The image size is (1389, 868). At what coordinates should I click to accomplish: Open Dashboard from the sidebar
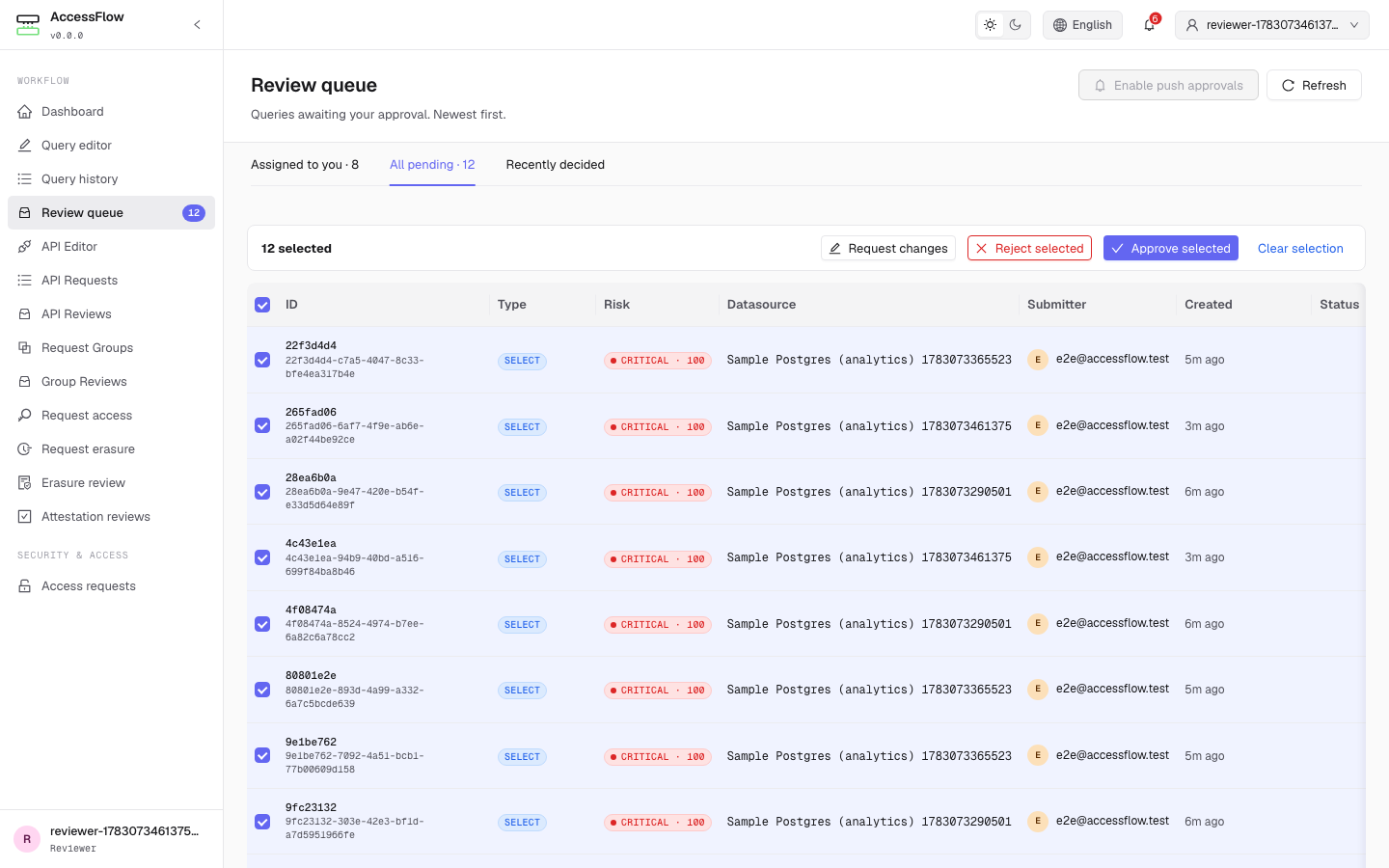pos(111,112)
